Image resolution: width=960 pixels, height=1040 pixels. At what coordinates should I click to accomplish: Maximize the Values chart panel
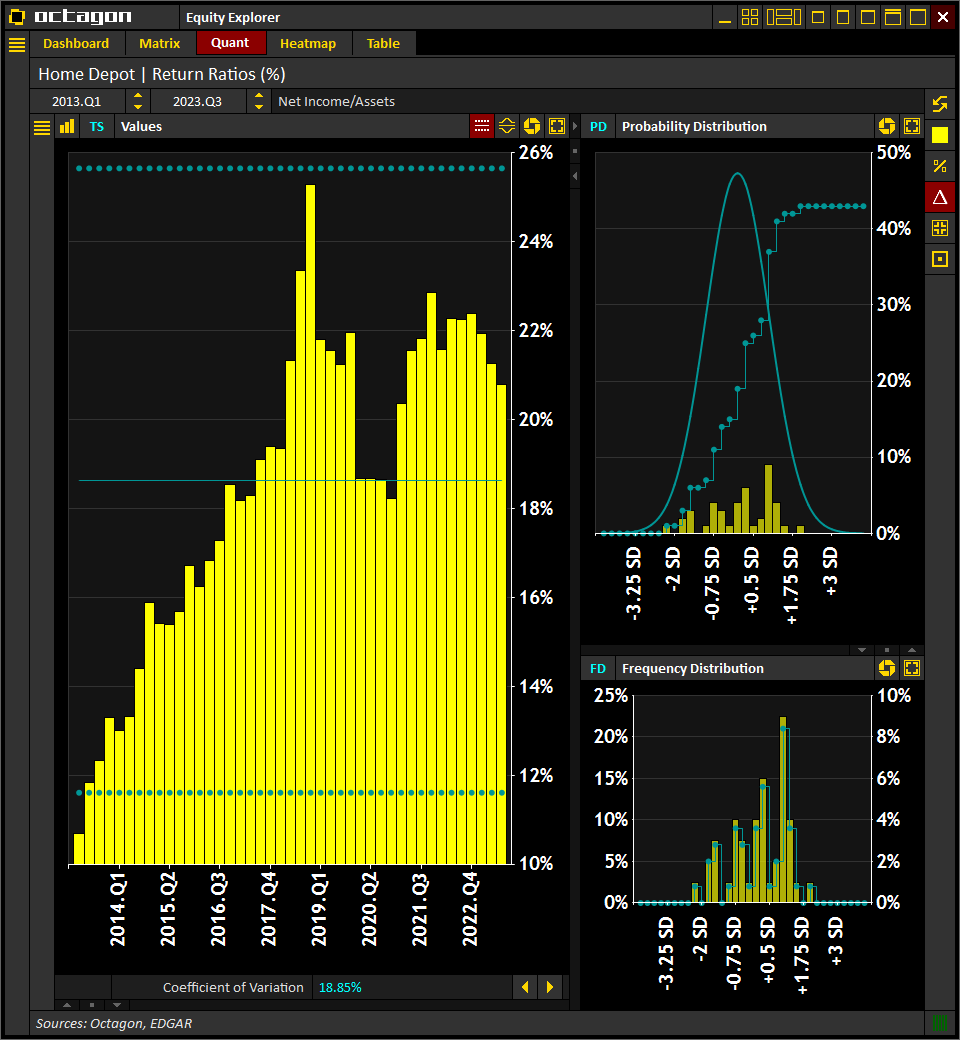tap(557, 126)
